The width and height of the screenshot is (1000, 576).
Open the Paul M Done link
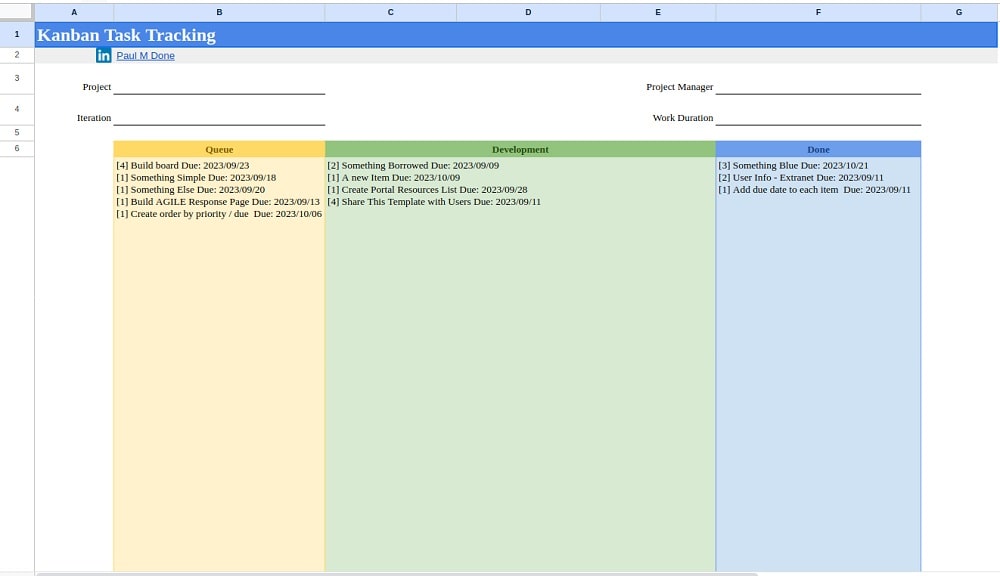pyautogui.click(x=145, y=55)
